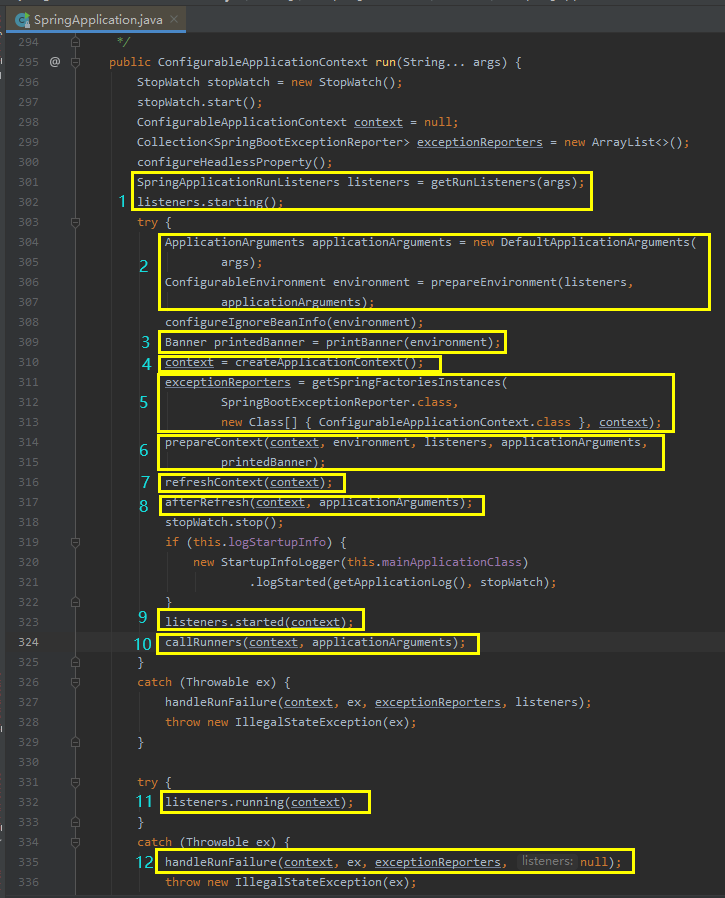The height and width of the screenshot is (898, 725).
Task: Click the fold end marker on line 325
Action: coord(75,662)
